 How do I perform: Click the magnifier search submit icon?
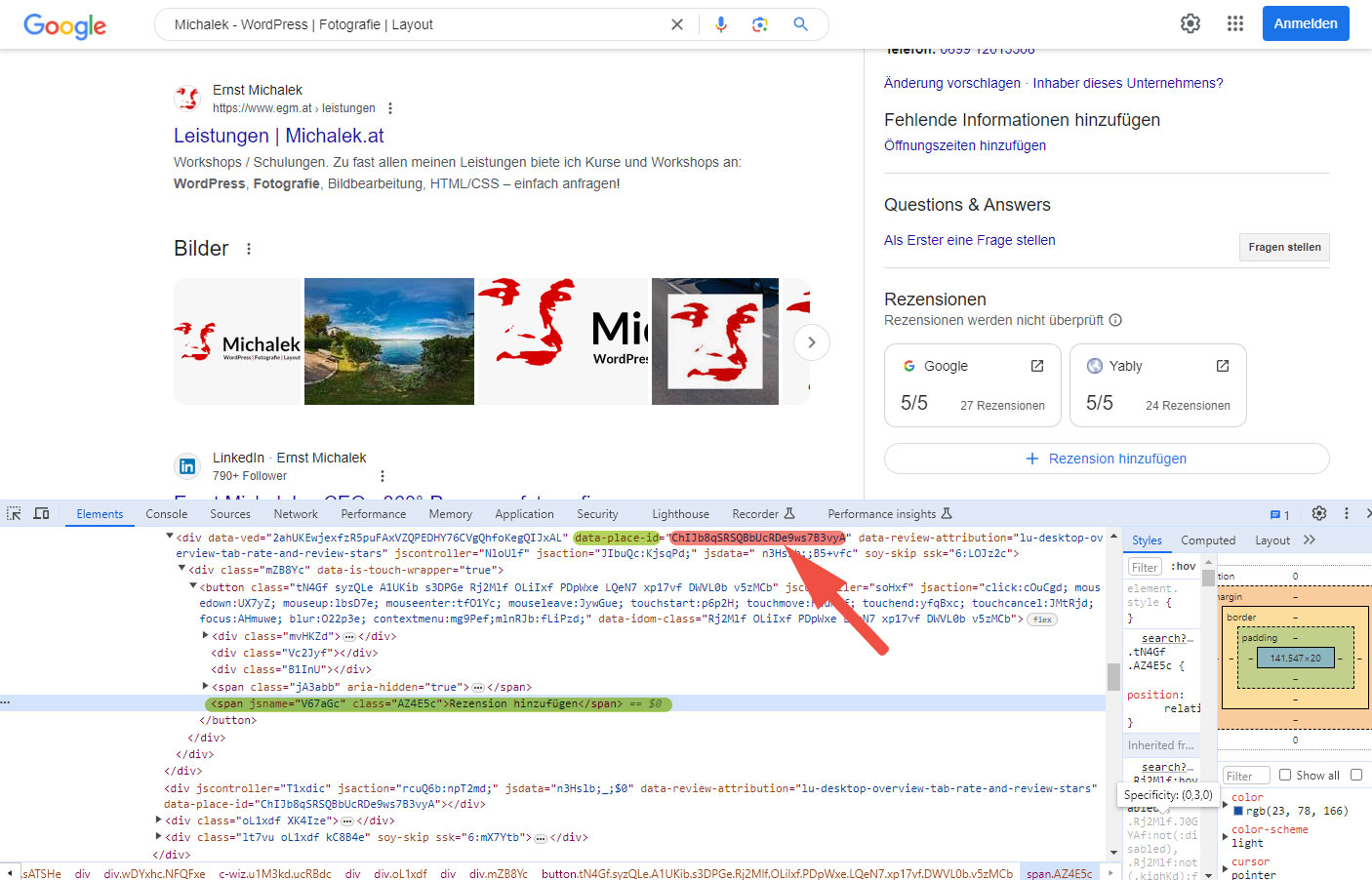click(800, 24)
